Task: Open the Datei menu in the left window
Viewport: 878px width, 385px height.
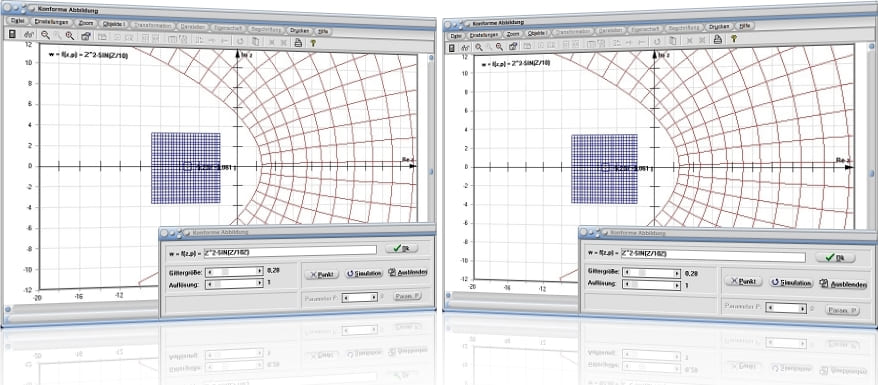Action: pos(17,21)
